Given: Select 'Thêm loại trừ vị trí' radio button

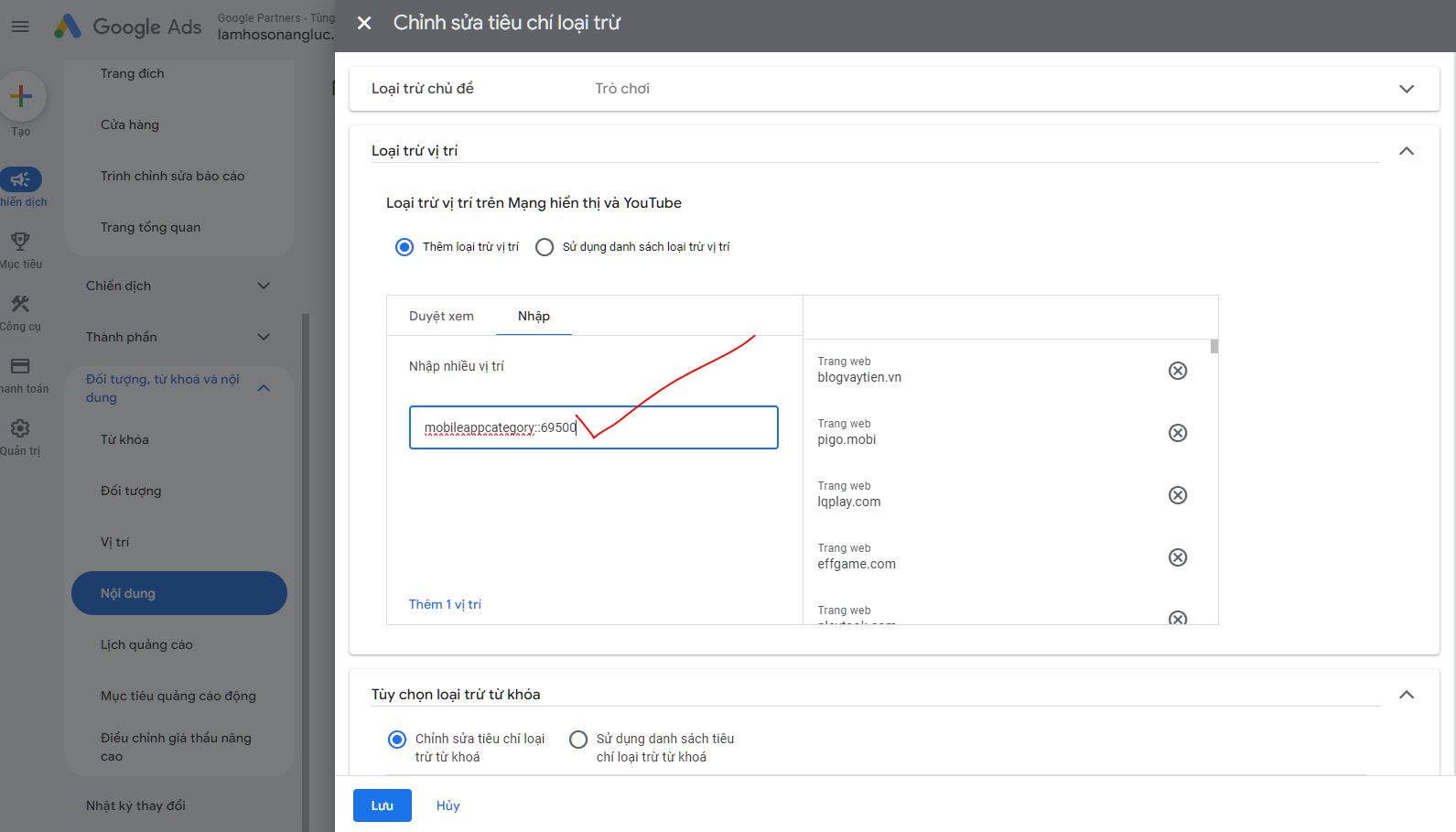Looking at the screenshot, I should [x=404, y=247].
